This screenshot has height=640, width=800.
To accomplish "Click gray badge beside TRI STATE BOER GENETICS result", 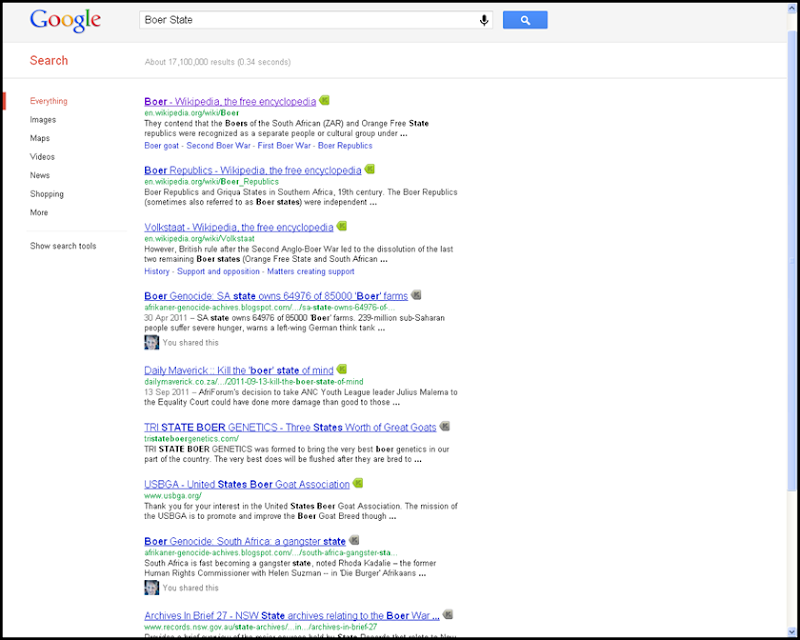I will 445,426.
